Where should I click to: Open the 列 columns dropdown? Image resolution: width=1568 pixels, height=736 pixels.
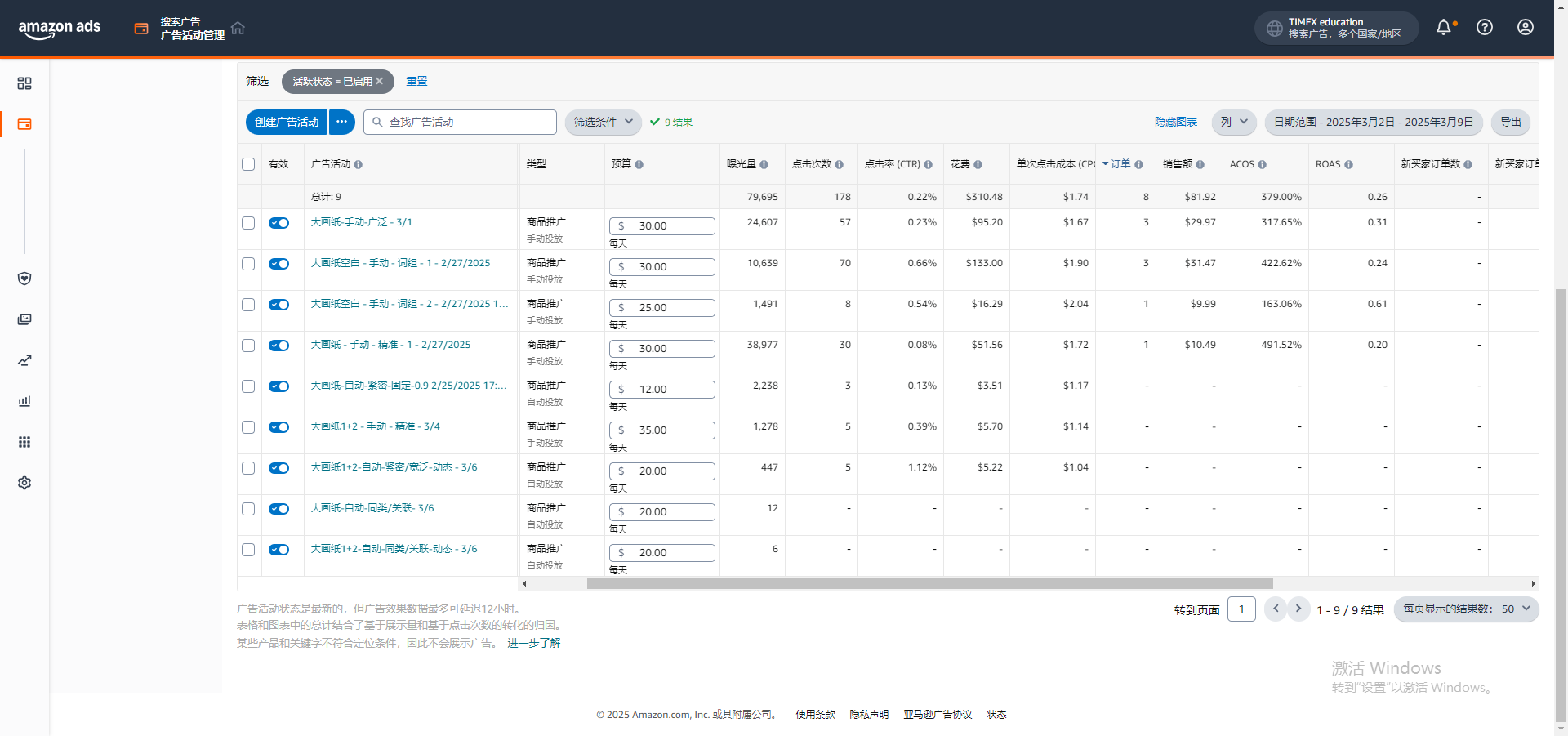(1233, 123)
